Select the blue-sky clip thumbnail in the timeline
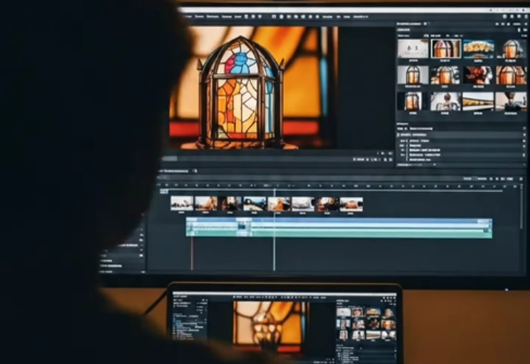The image size is (530, 364). click(255, 204)
